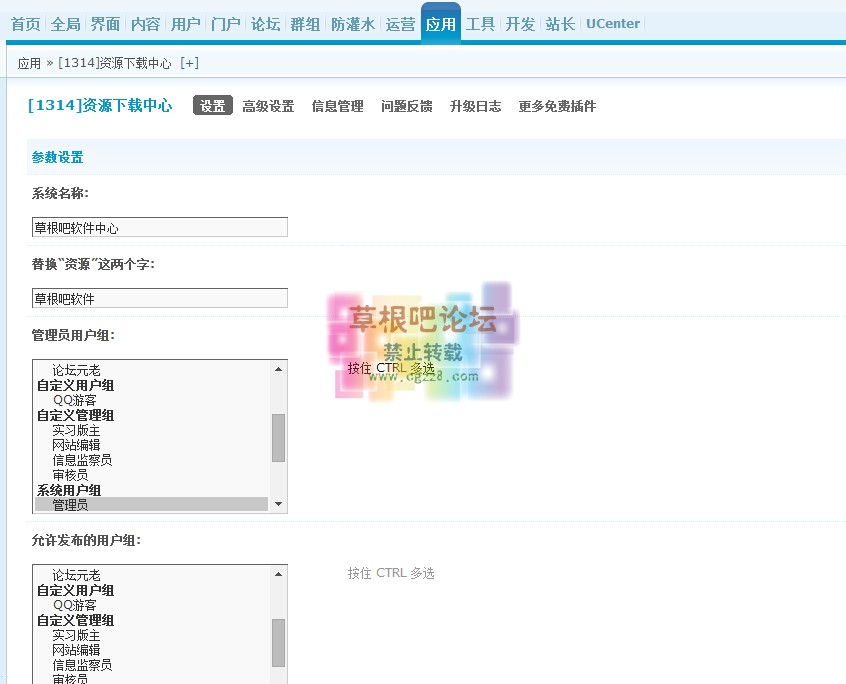Open the 工具 navigation tab
Viewport: 846px width, 684px height.
coord(480,24)
